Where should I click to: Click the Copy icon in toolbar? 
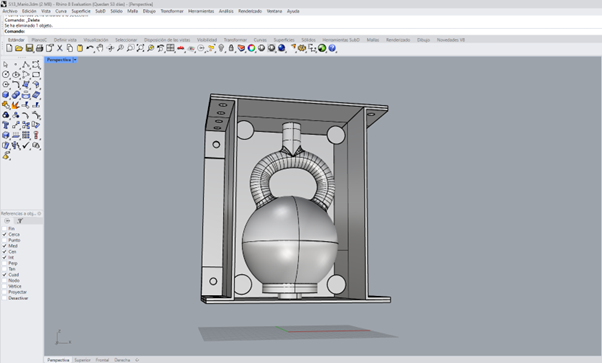pos(69,48)
